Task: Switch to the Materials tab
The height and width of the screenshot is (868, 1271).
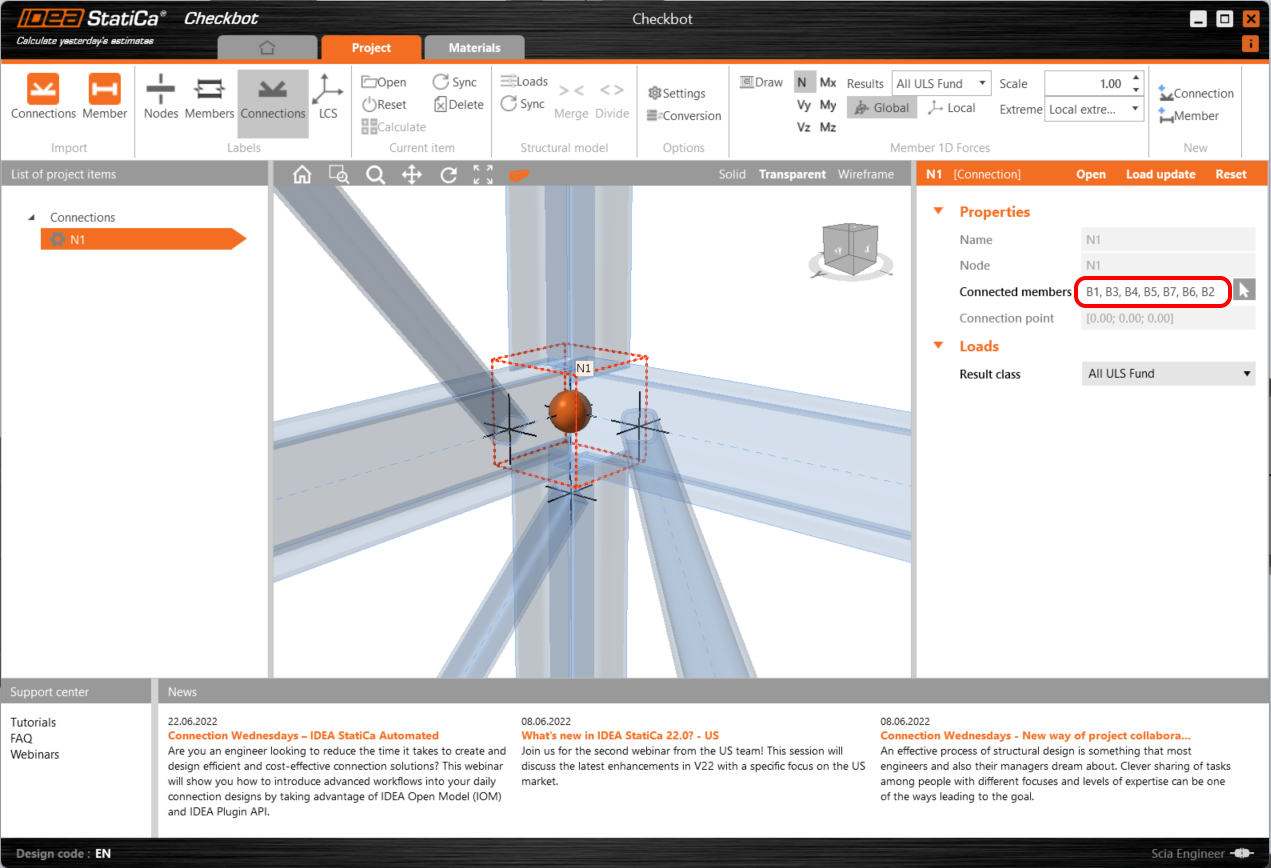Action: point(474,48)
